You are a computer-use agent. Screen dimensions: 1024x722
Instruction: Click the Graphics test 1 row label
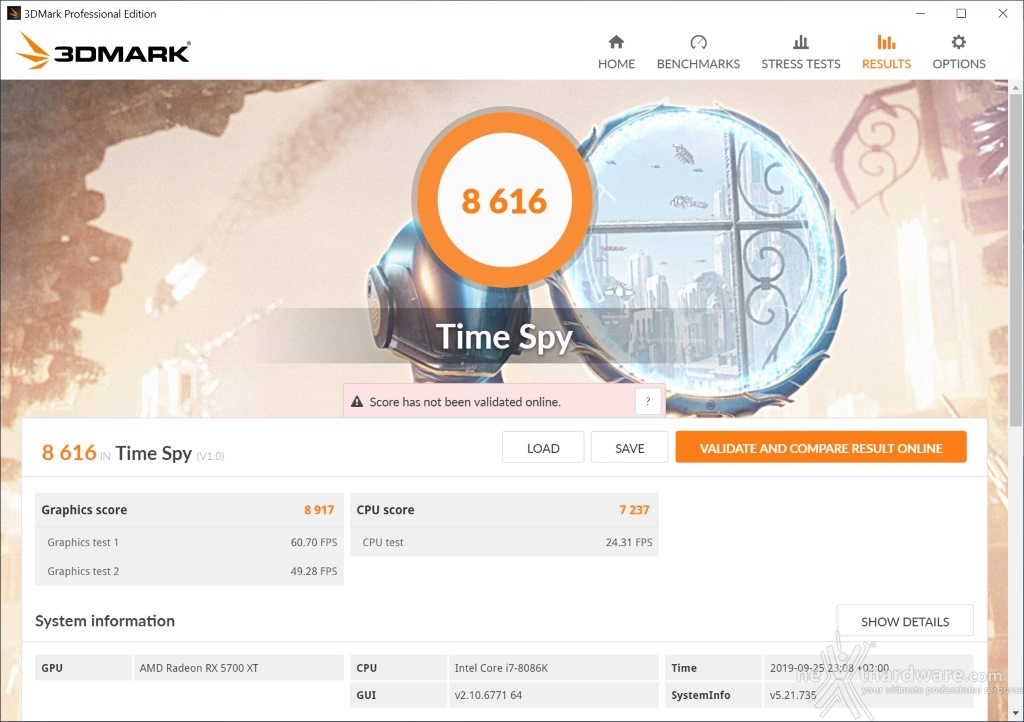tap(83, 542)
